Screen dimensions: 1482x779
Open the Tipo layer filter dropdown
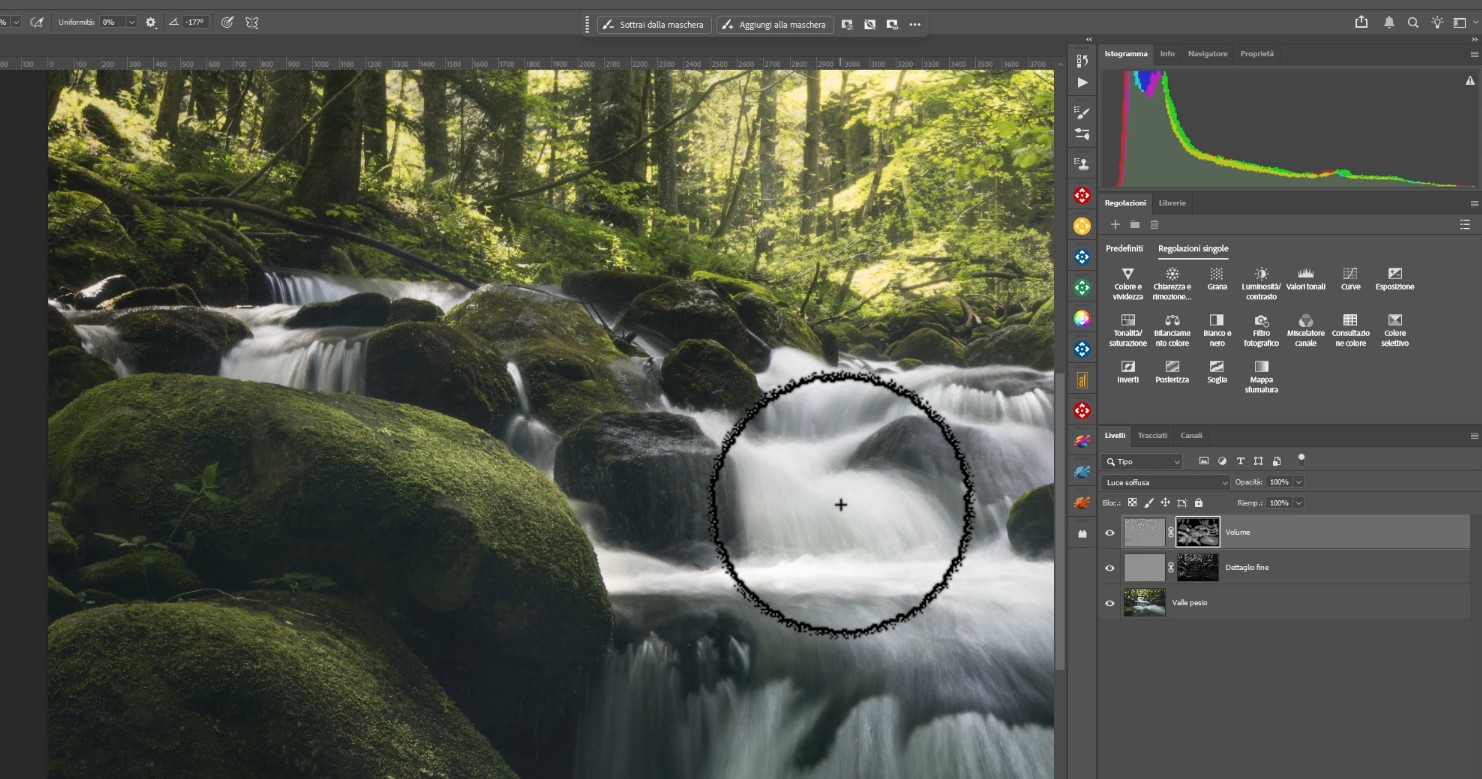click(x=1142, y=462)
